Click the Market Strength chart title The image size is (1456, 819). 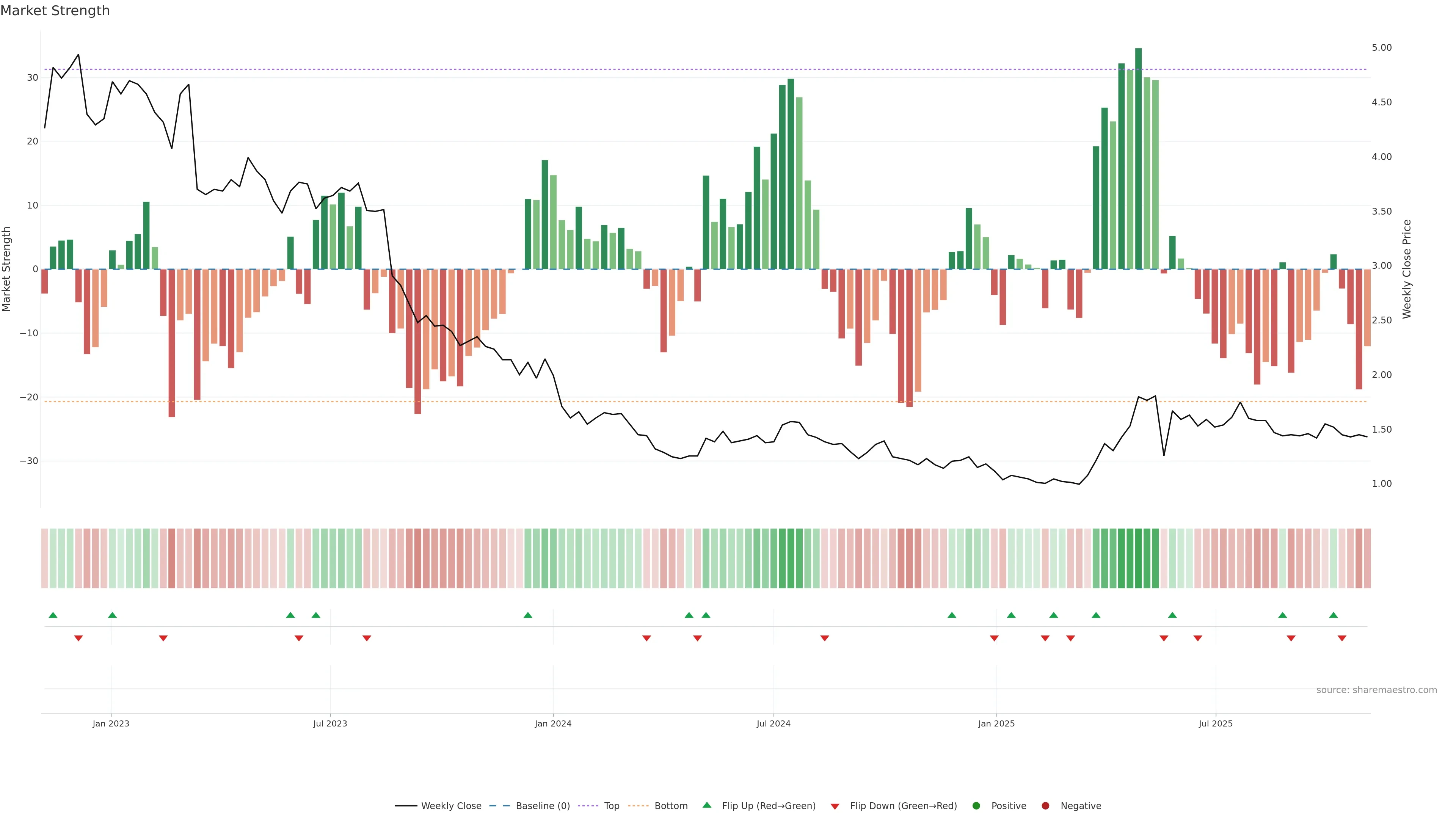(x=55, y=11)
